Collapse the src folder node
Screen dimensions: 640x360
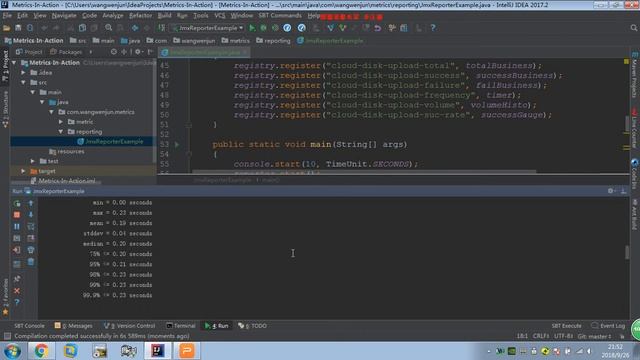[23, 82]
